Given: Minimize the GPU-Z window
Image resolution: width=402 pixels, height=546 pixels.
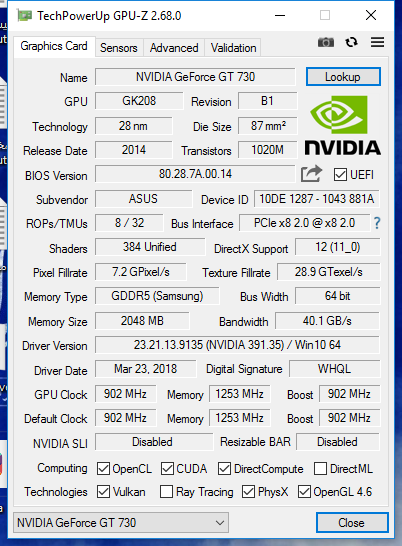Looking at the screenshot, I should click(x=280, y=15).
